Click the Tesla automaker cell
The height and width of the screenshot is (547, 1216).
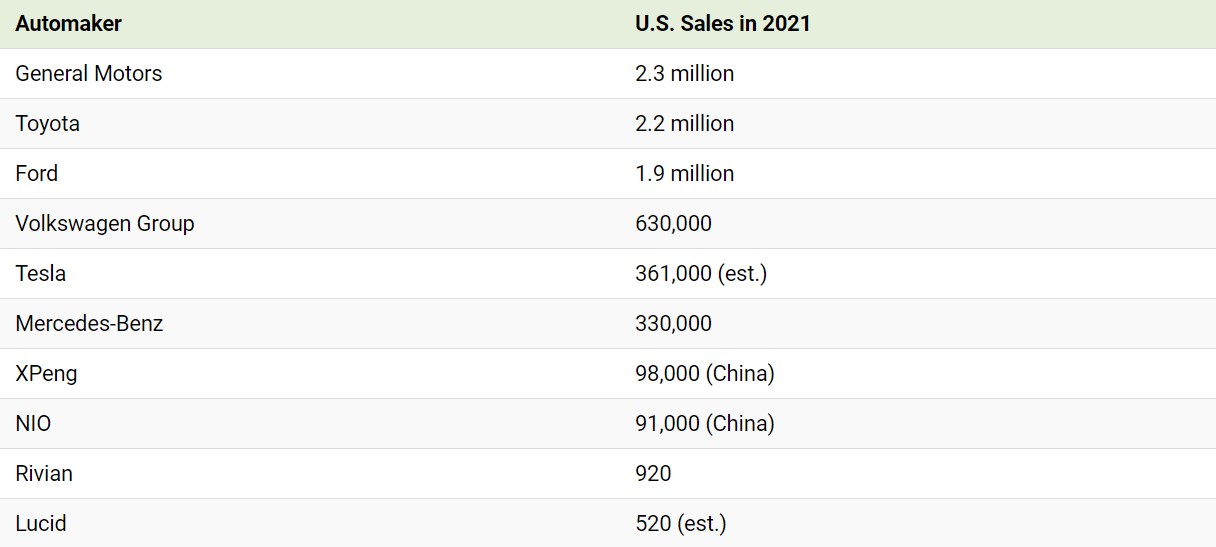tap(40, 273)
